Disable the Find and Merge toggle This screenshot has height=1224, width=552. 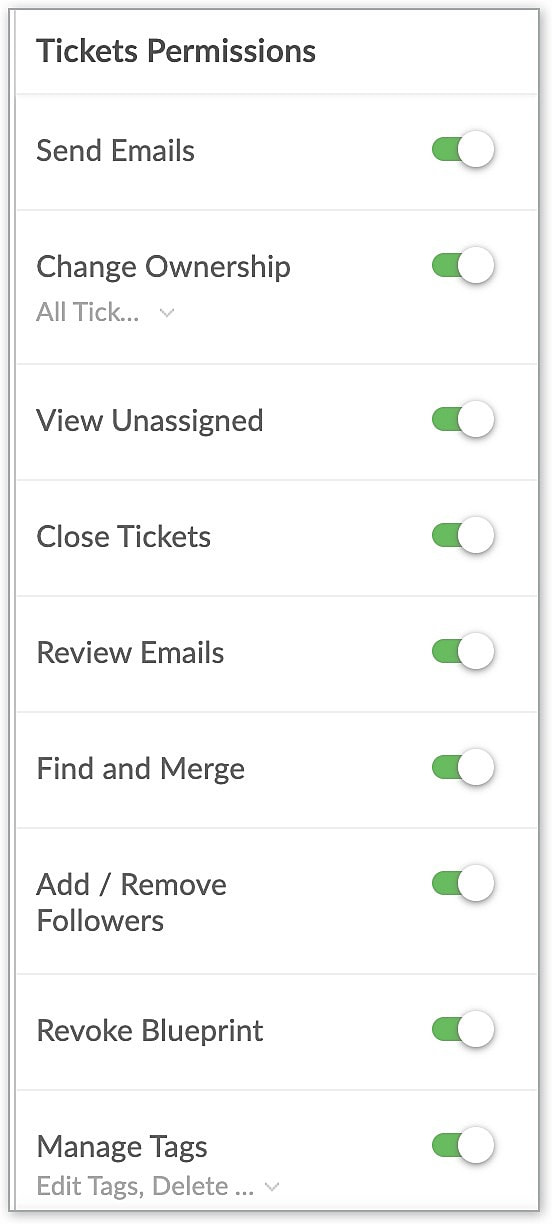(463, 769)
